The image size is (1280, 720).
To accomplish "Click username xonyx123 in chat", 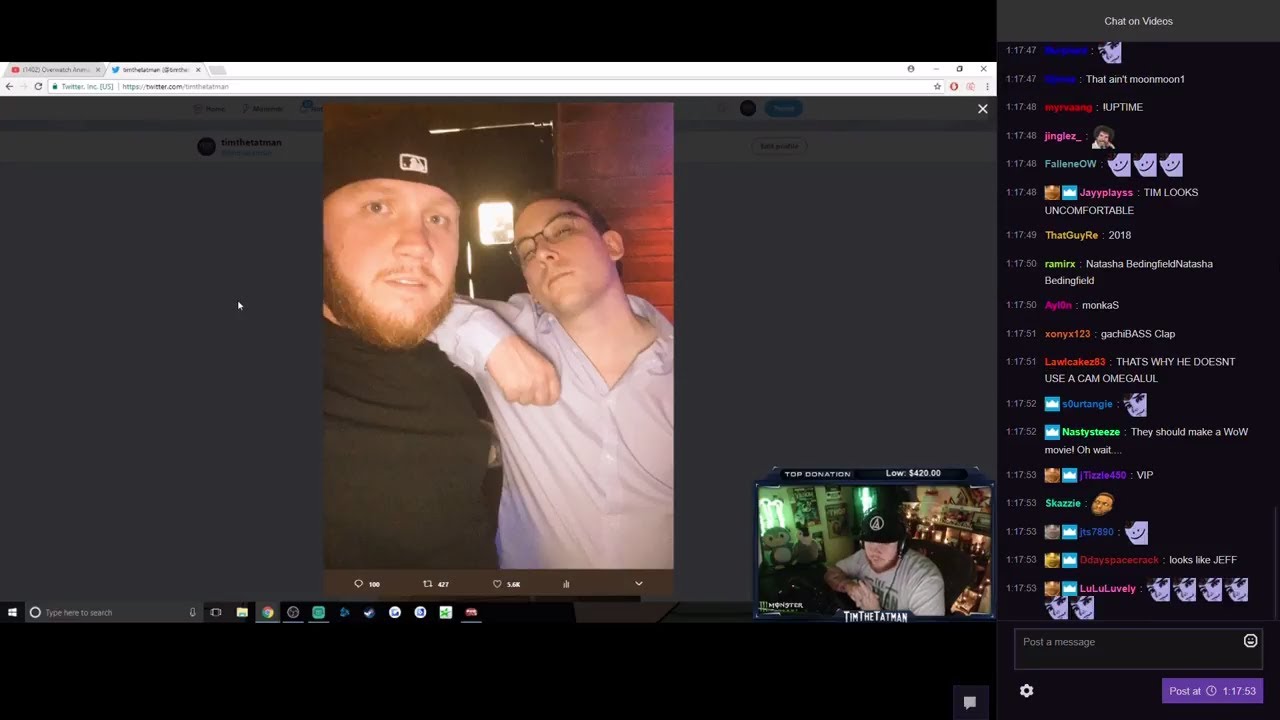I will click(x=1067, y=334).
